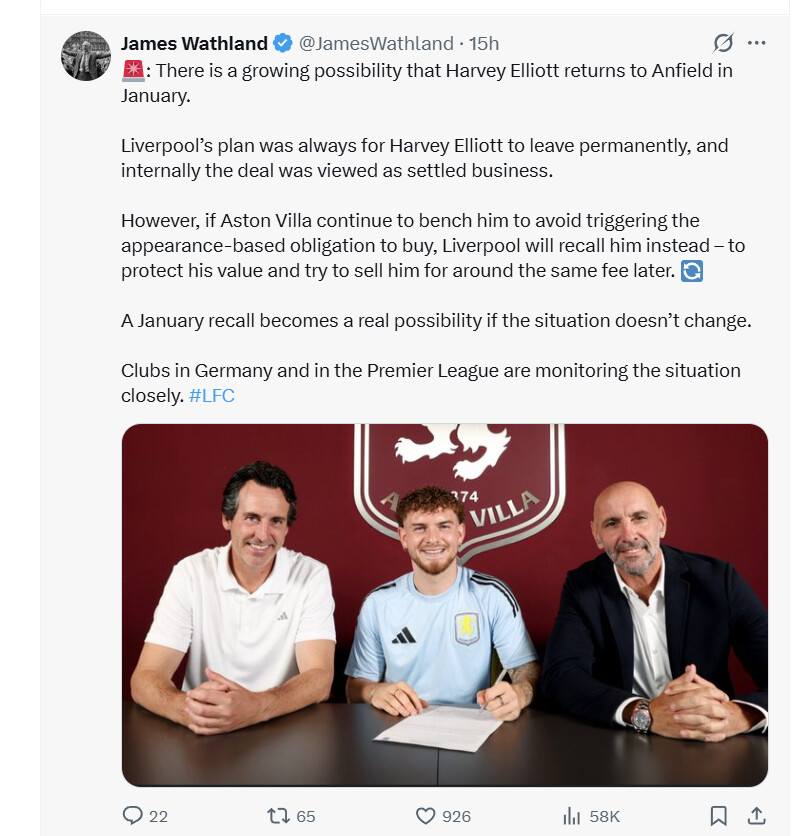Open James Wathland's profile avatar
Viewport: 796px width, 836px height.
pos(86,56)
